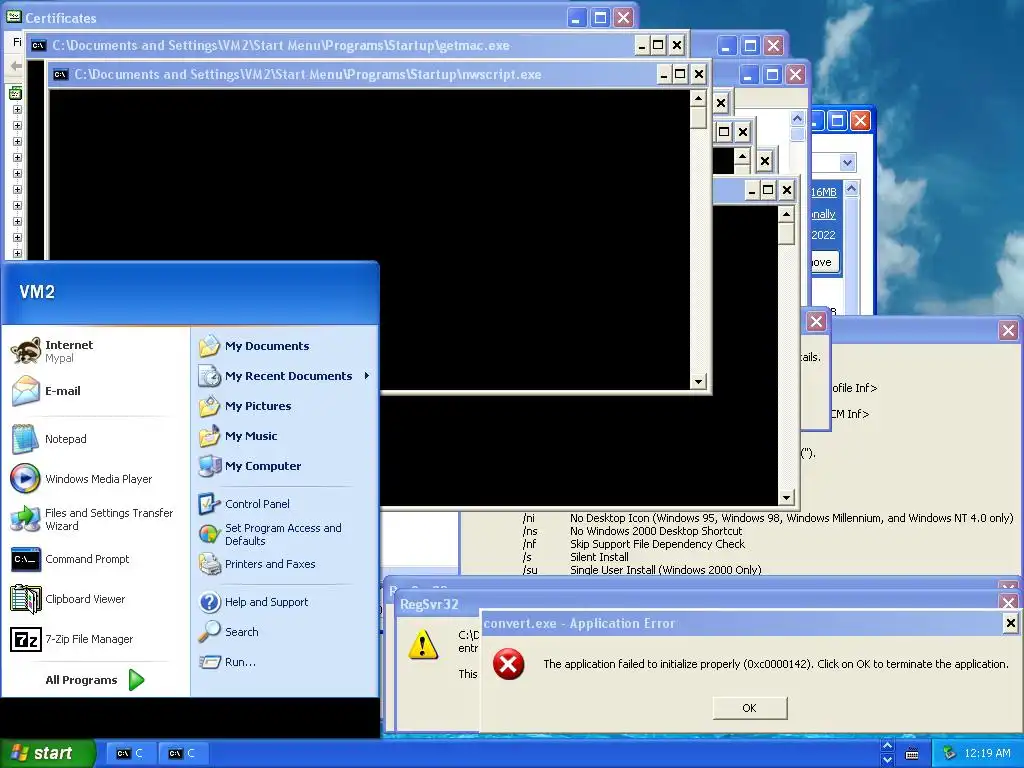Select 'Skip Support File Dependency Check' text
Image resolution: width=1024 pixels, height=768 pixels.
point(657,544)
